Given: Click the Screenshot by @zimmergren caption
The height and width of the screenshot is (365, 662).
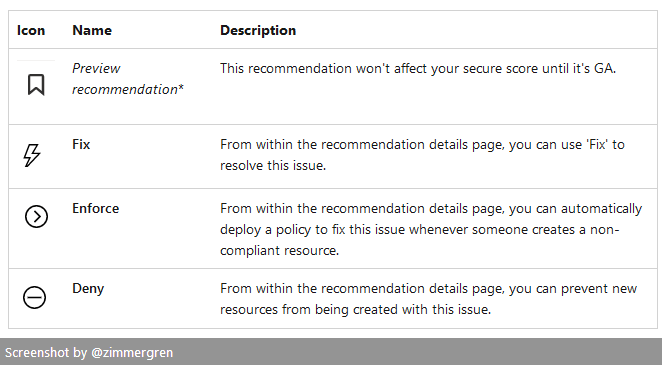Looking at the screenshot, I should pyautogui.click(x=89, y=352).
